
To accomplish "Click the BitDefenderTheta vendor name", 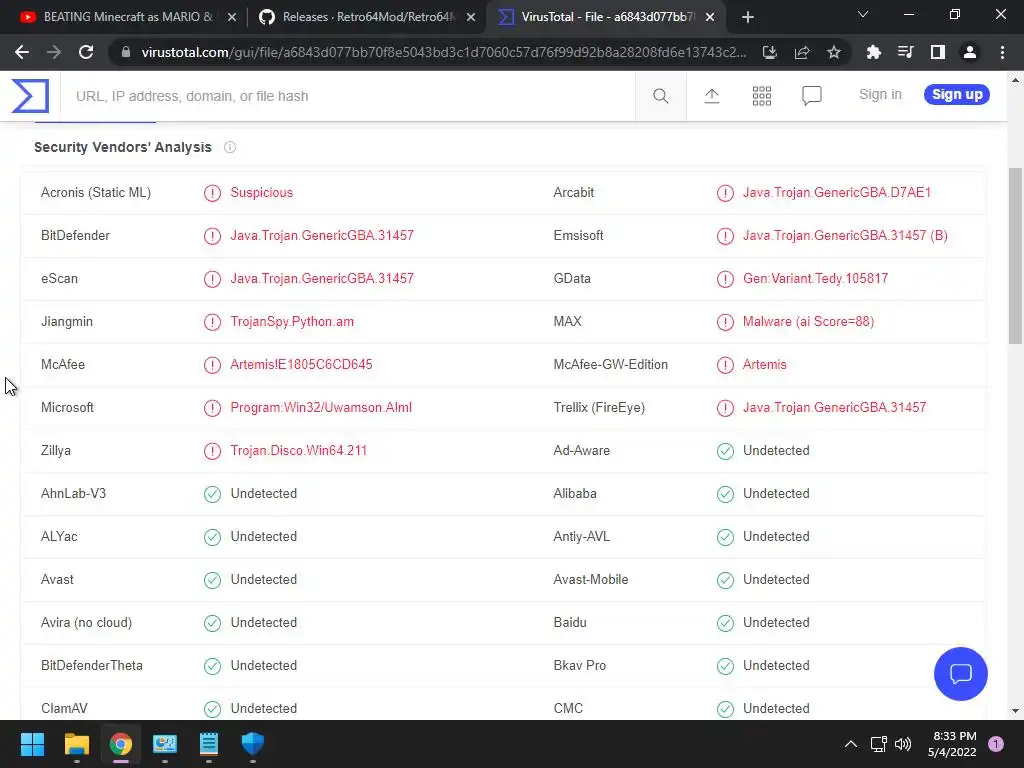I will (91, 665).
